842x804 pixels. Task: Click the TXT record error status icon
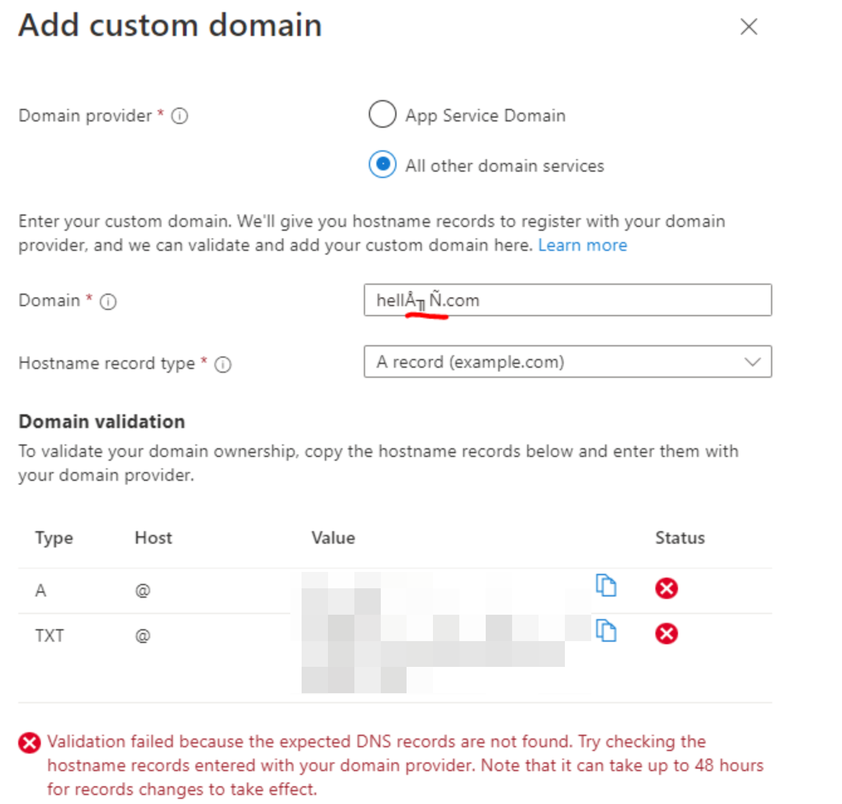(x=666, y=633)
